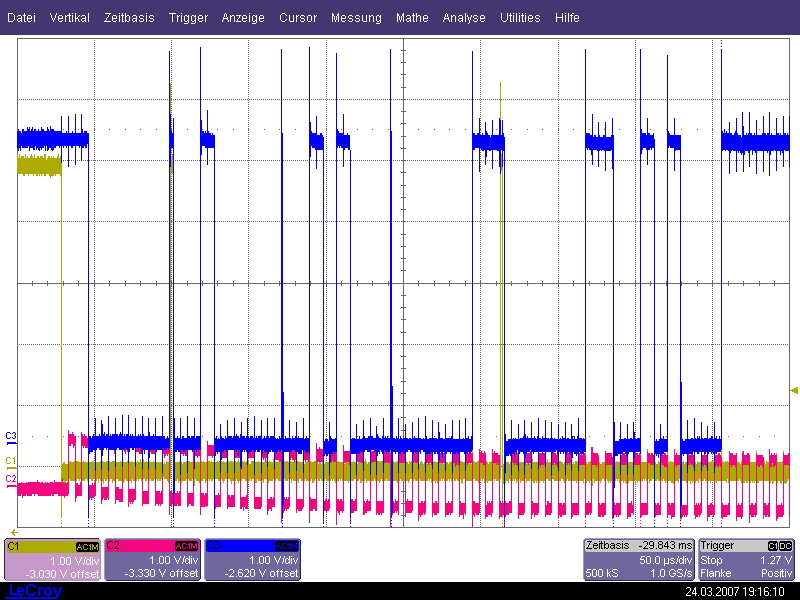
Task: Open the Hilfe menu
Action: click(x=567, y=18)
